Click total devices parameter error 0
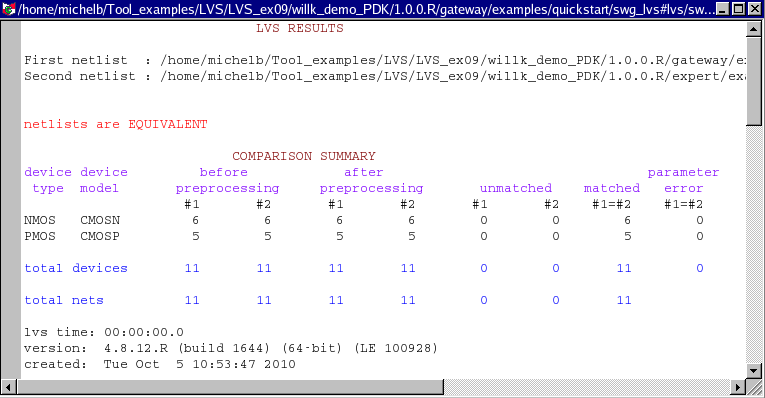Screen dimensions: 765x398 [700, 268]
